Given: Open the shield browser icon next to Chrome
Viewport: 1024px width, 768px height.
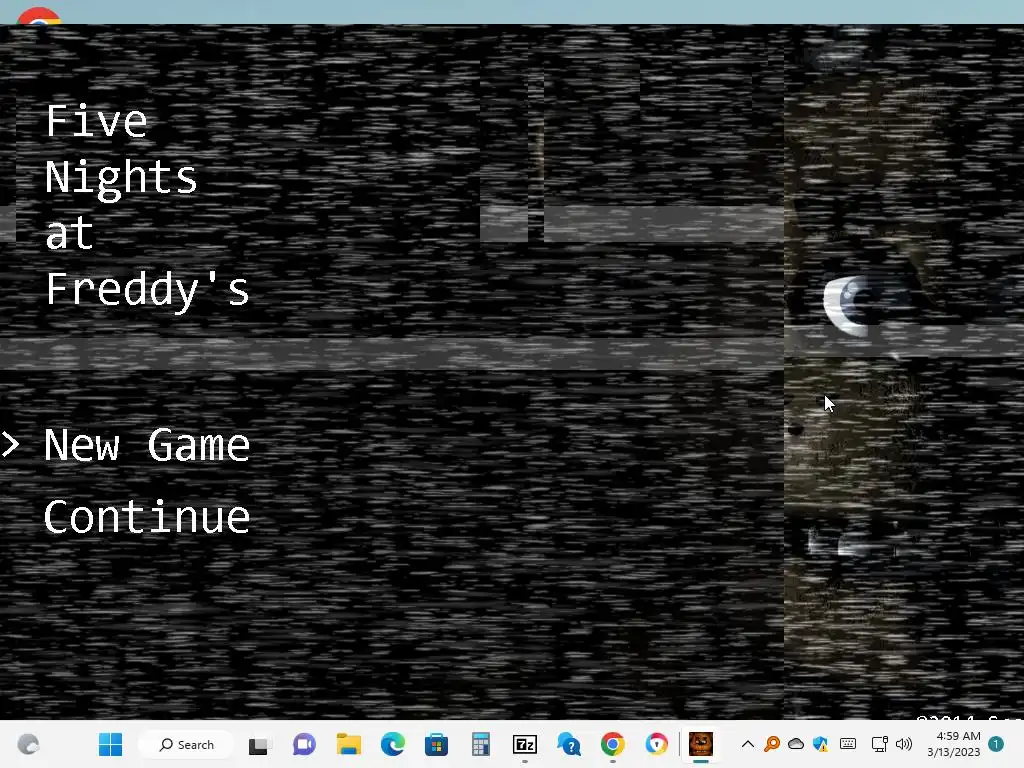Looking at the screenshot, I should click(x=656, y=744).
